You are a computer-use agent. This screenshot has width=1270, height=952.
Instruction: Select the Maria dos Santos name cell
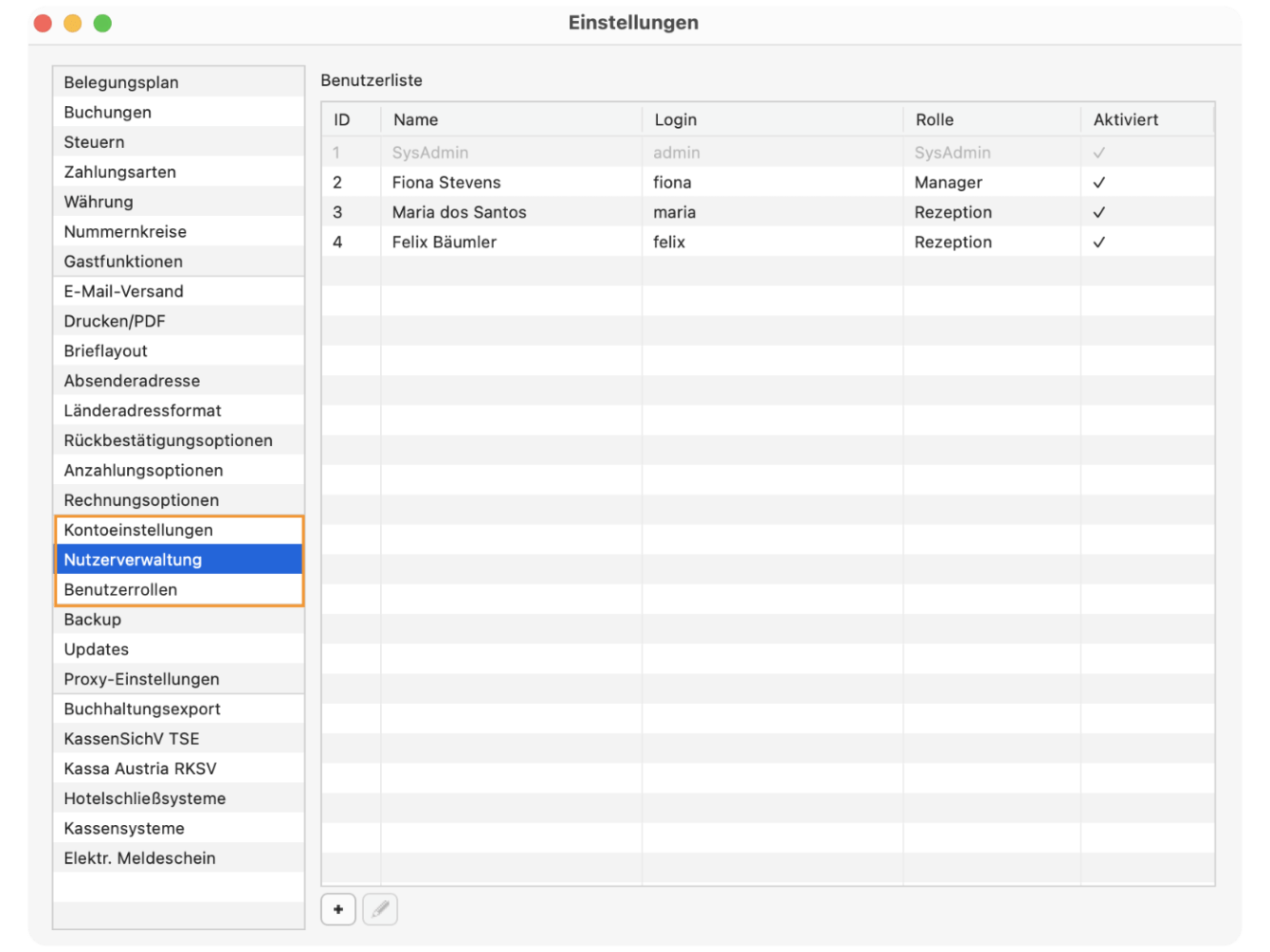[x=512, y=212]
